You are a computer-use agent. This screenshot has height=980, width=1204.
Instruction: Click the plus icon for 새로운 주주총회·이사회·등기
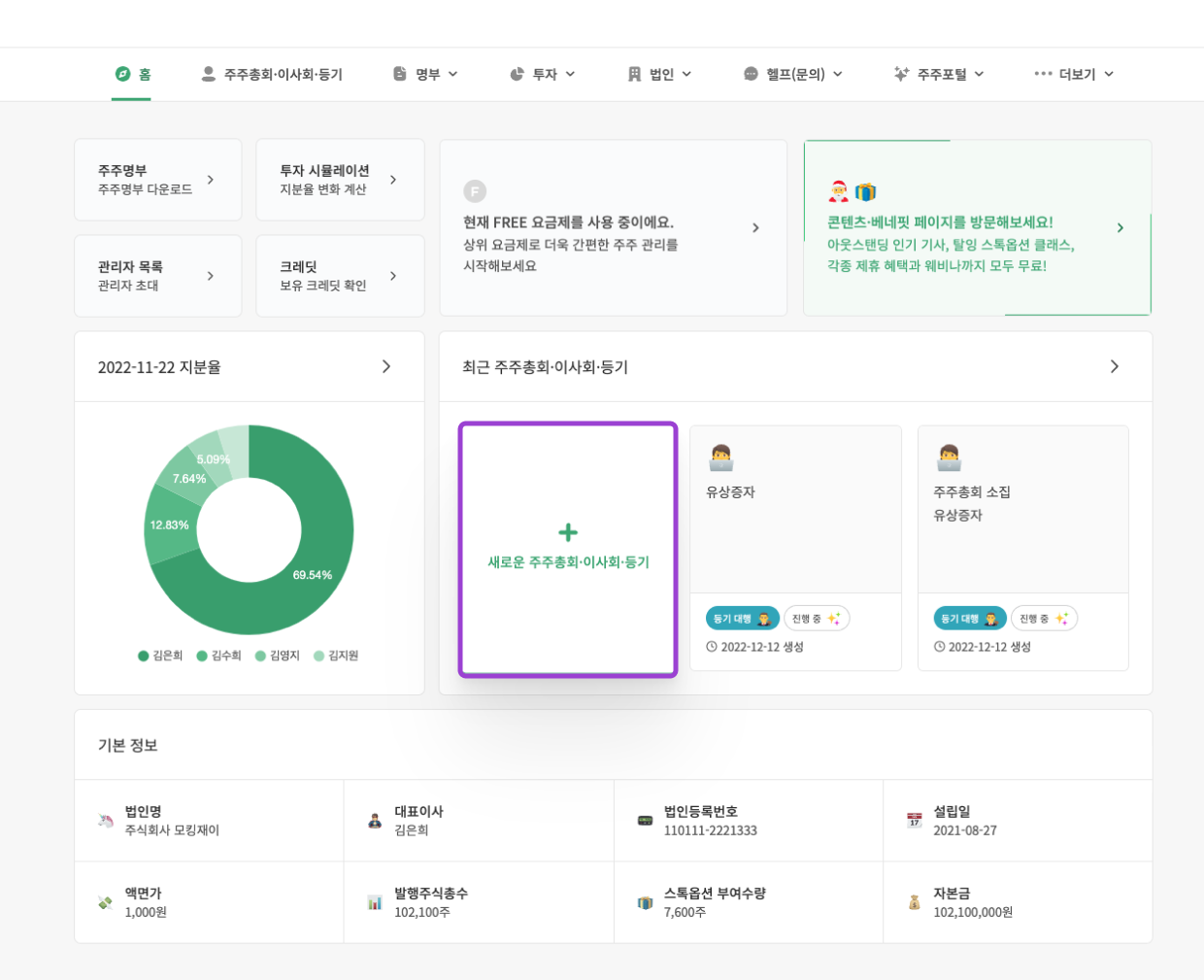(x=567, y=532)
